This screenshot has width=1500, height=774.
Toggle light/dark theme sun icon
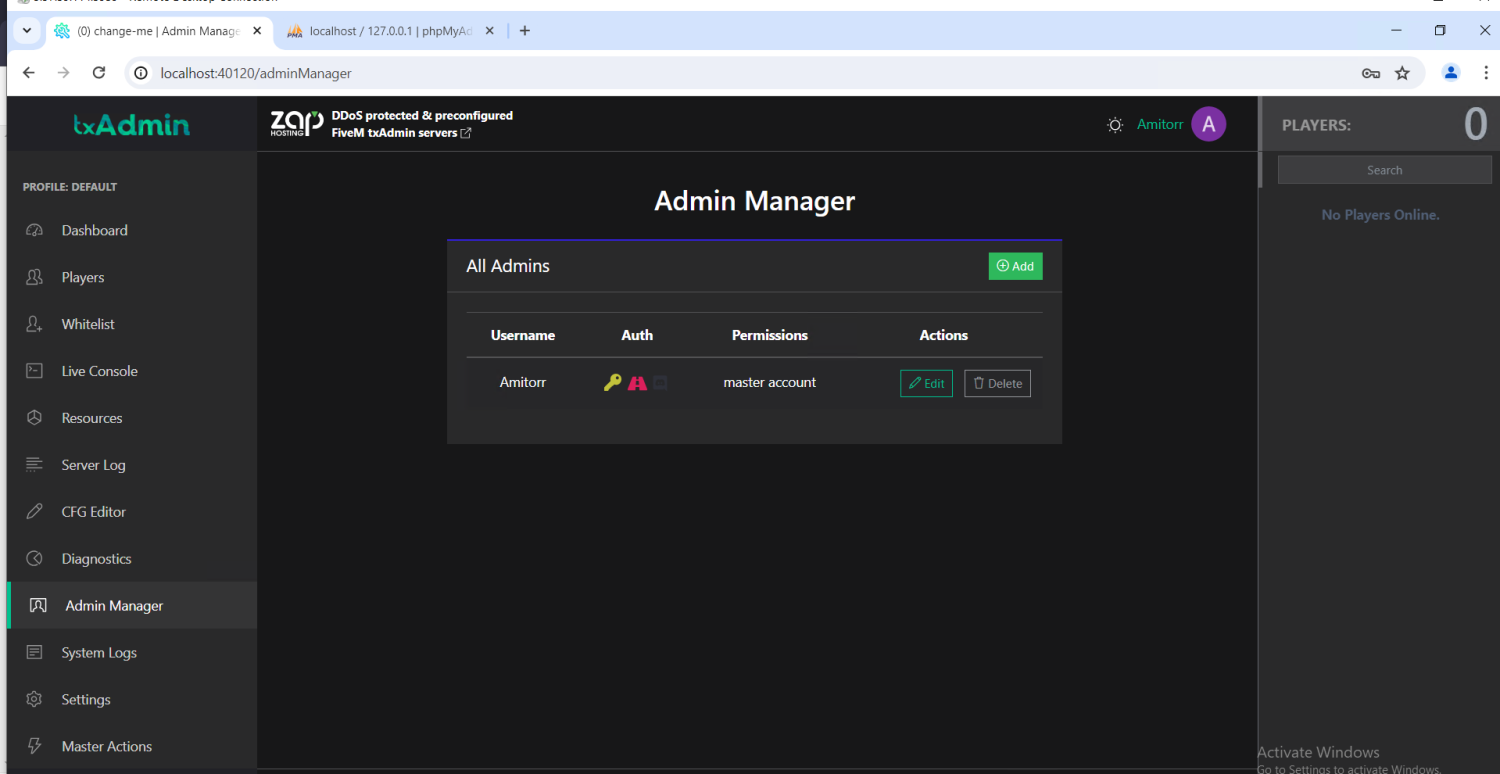(x=1115, y=125)
